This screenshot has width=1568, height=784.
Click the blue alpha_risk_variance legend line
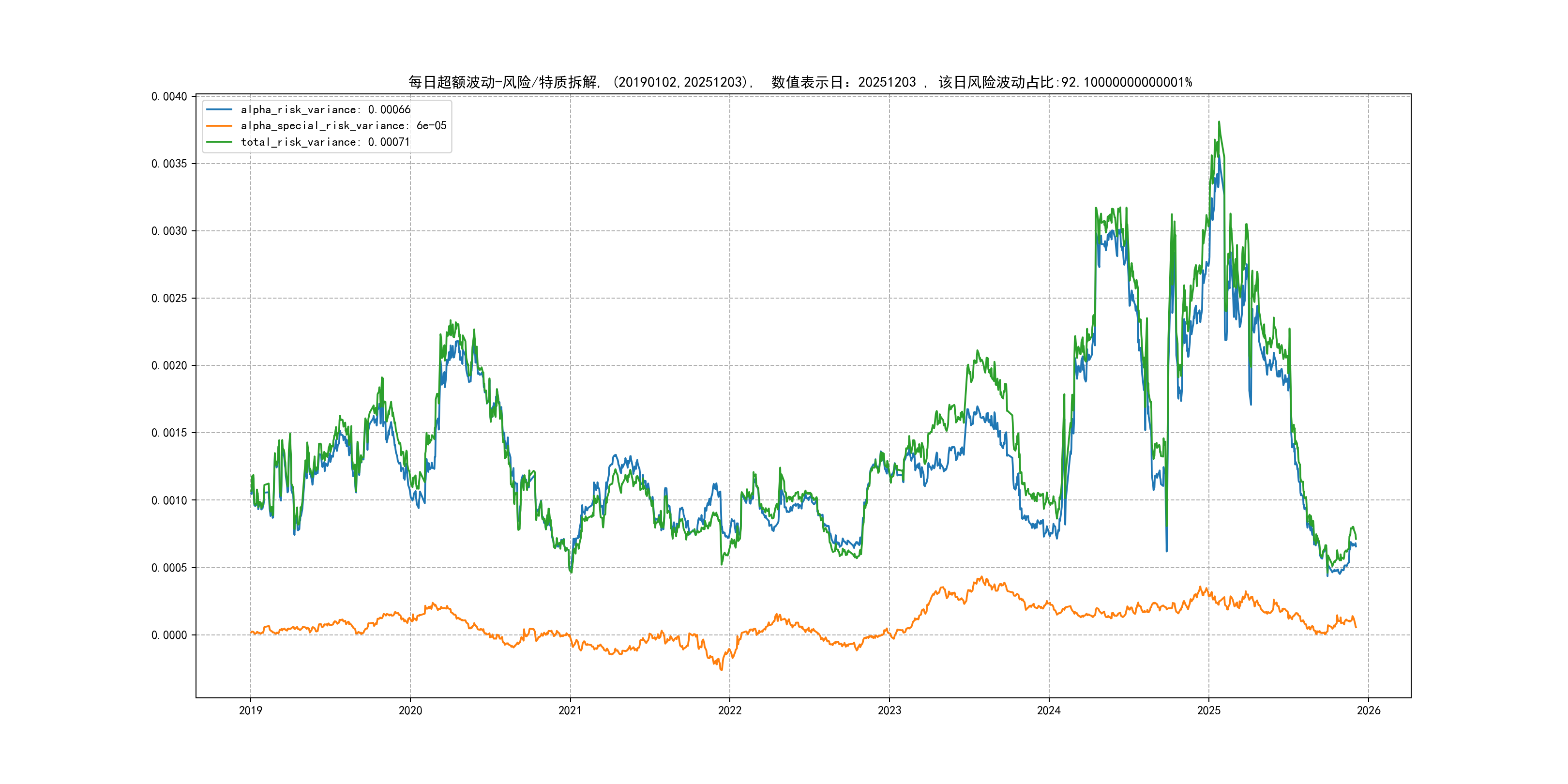click(219, 109)
